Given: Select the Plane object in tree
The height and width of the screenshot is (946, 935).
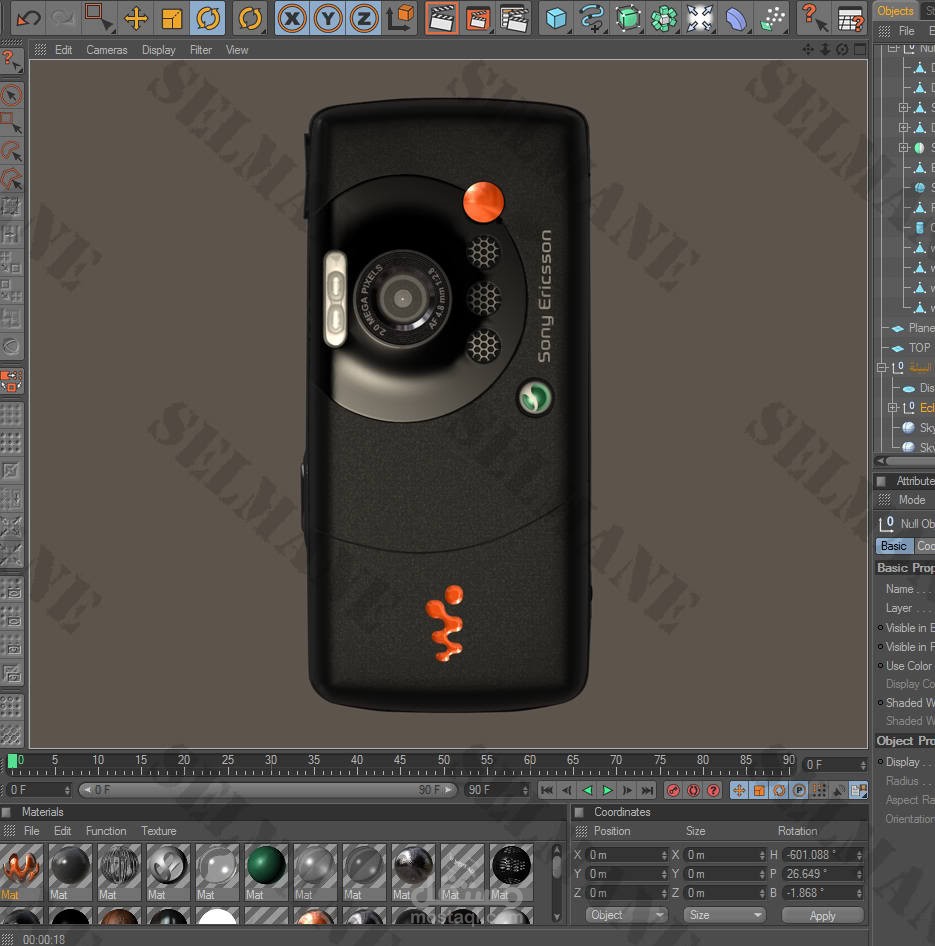Looking at the screenshot, I should (x=921, y=328).
